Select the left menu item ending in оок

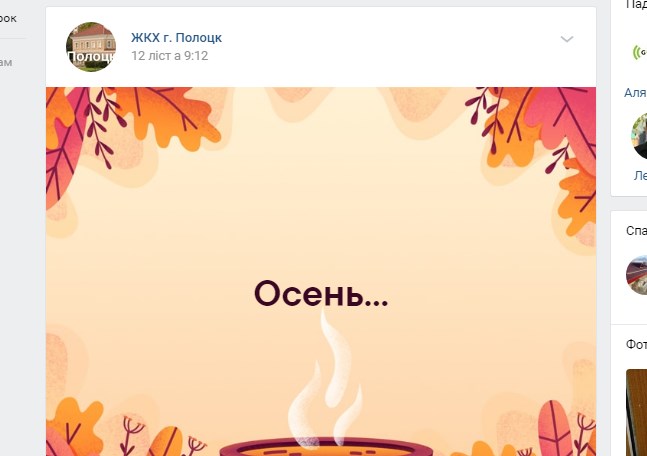[8, 18]
